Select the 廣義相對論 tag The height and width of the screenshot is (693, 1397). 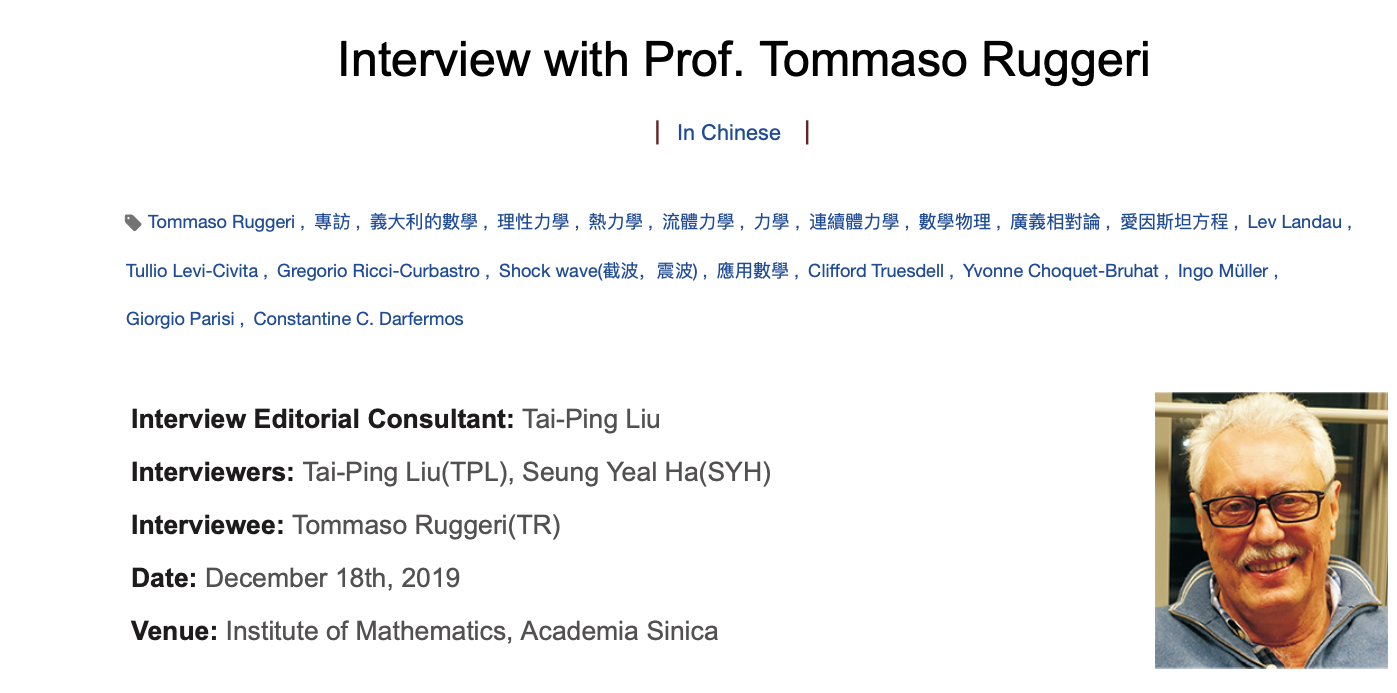[x=1055, y=222]
